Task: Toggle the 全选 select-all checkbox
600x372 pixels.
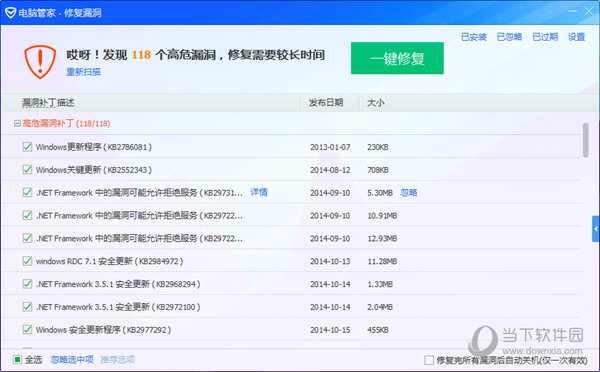Action: 17,359
